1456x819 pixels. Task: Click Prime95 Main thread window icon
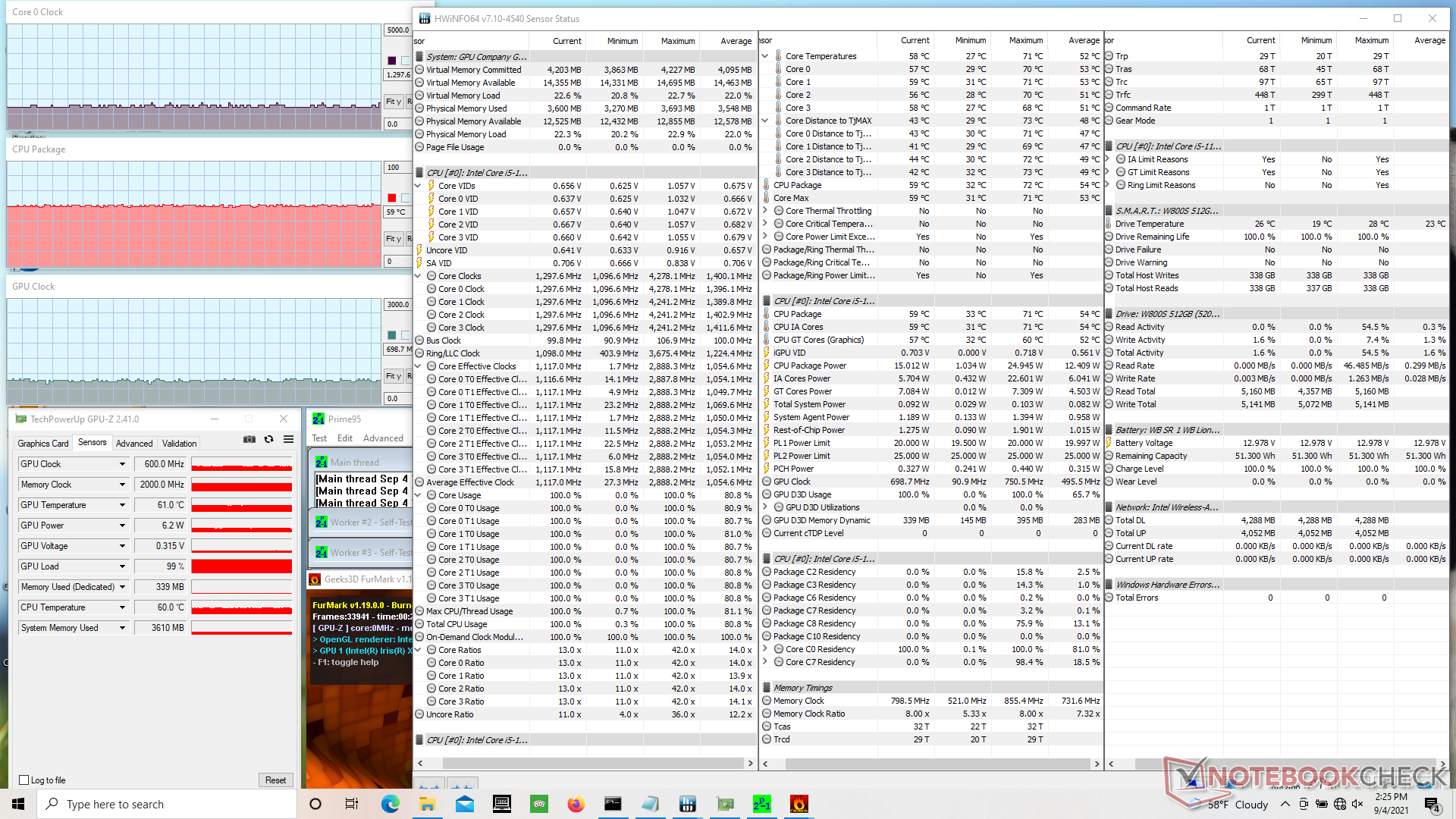click(x=322, y=463)
